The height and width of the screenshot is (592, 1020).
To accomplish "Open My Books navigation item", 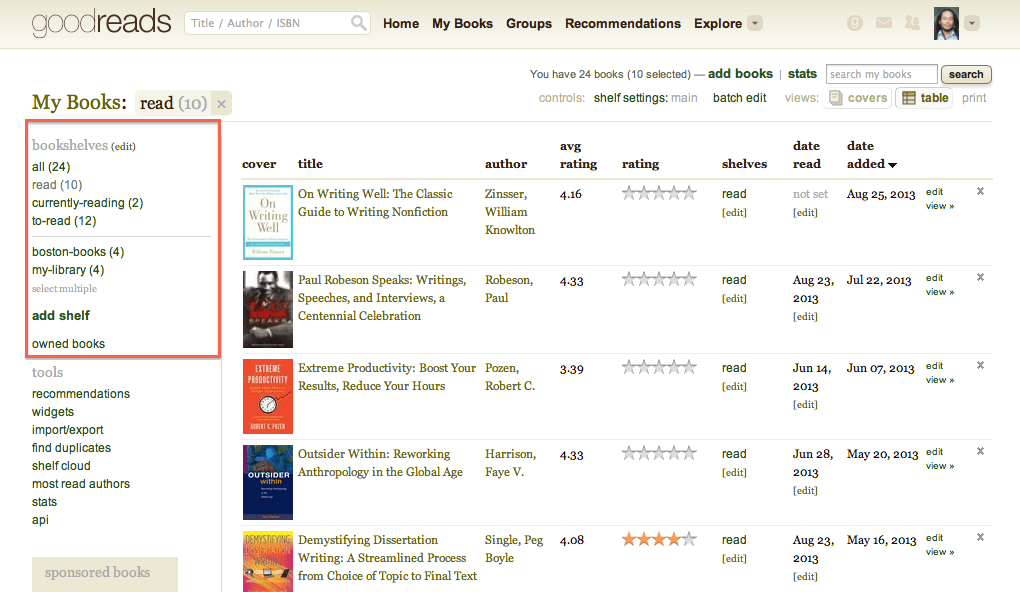I will (463, 23).
